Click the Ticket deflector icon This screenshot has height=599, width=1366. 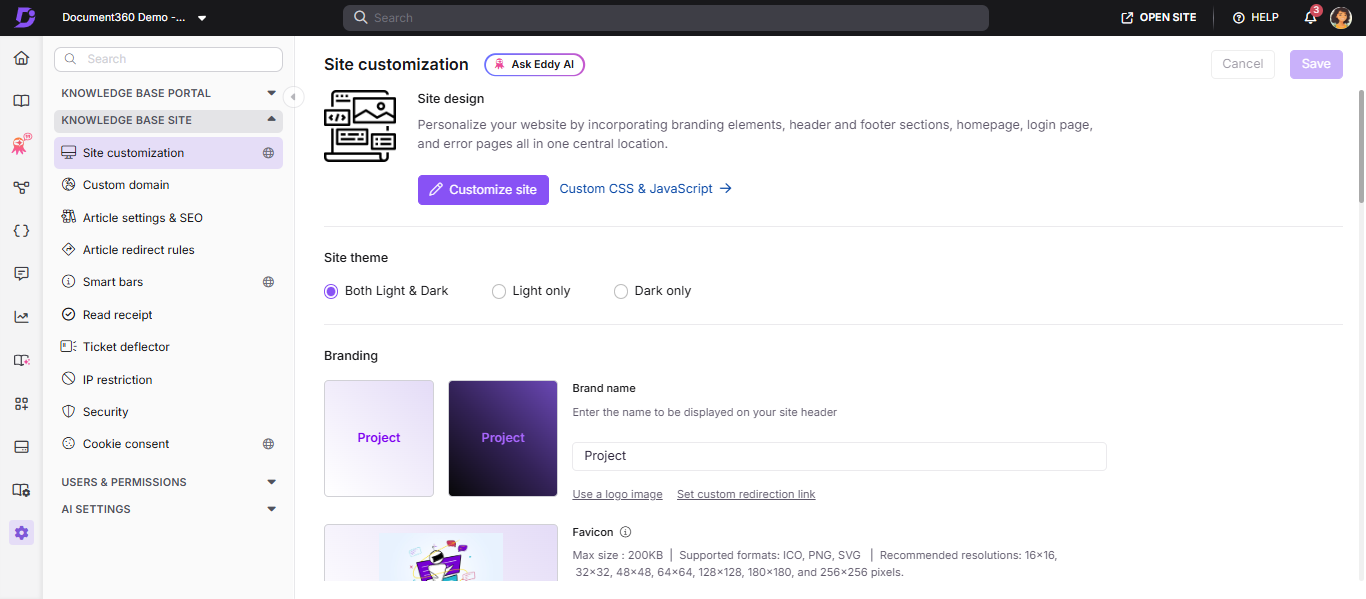tap(69, 347)
